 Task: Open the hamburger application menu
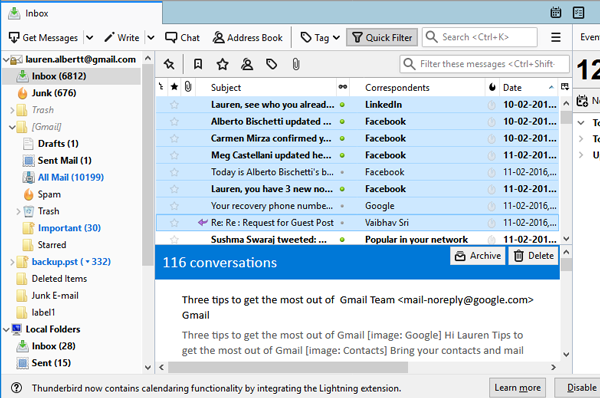click(556, 37)
